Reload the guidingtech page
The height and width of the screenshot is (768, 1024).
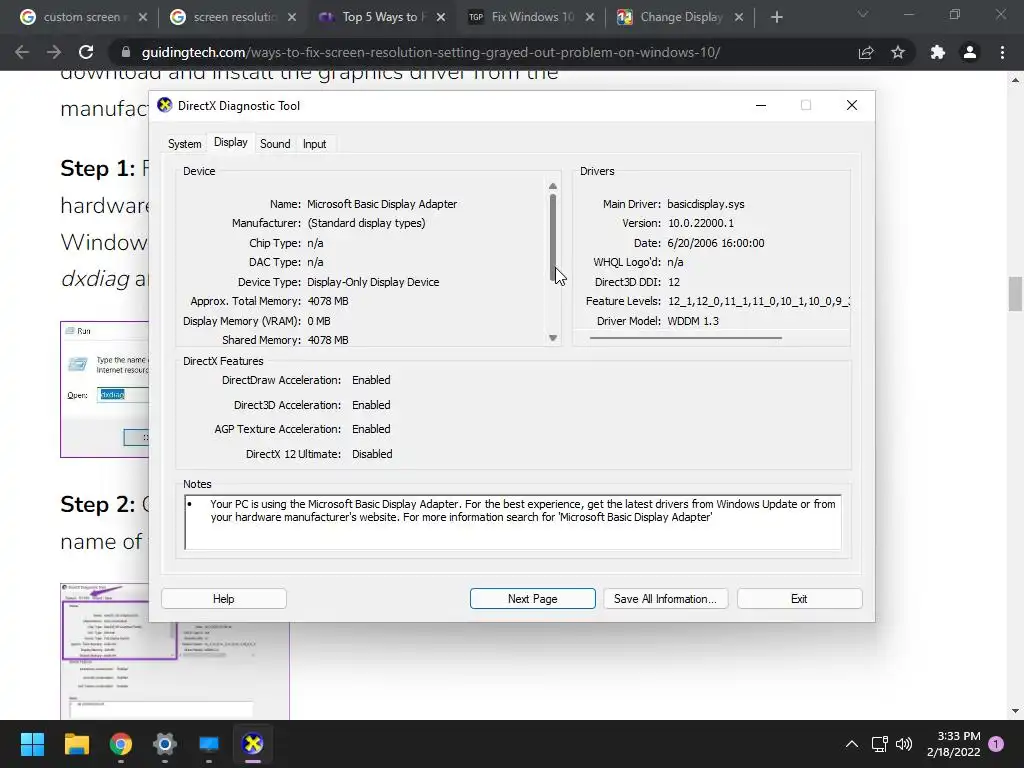(x=86, y=52)
